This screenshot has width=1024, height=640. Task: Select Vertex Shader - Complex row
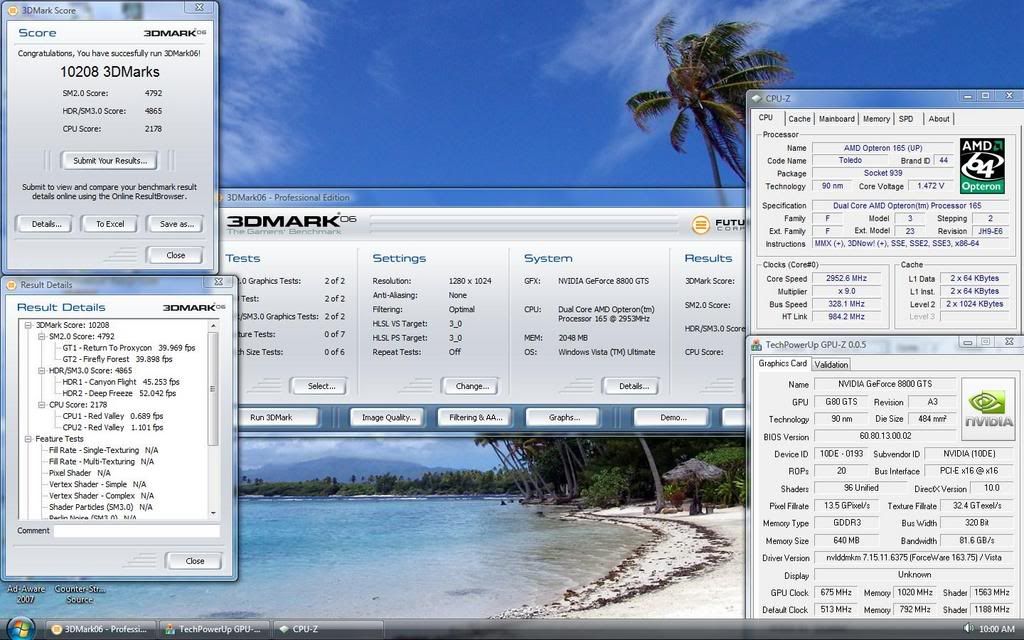point(101,496)
